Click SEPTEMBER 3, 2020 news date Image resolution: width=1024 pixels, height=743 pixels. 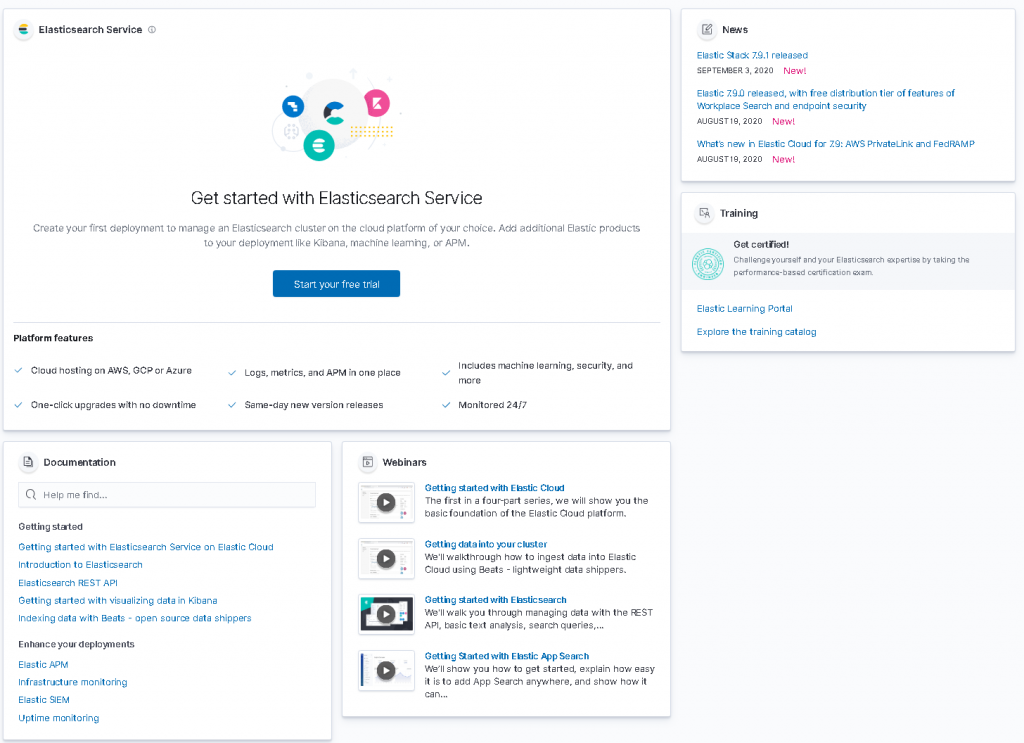coord(735,71)
